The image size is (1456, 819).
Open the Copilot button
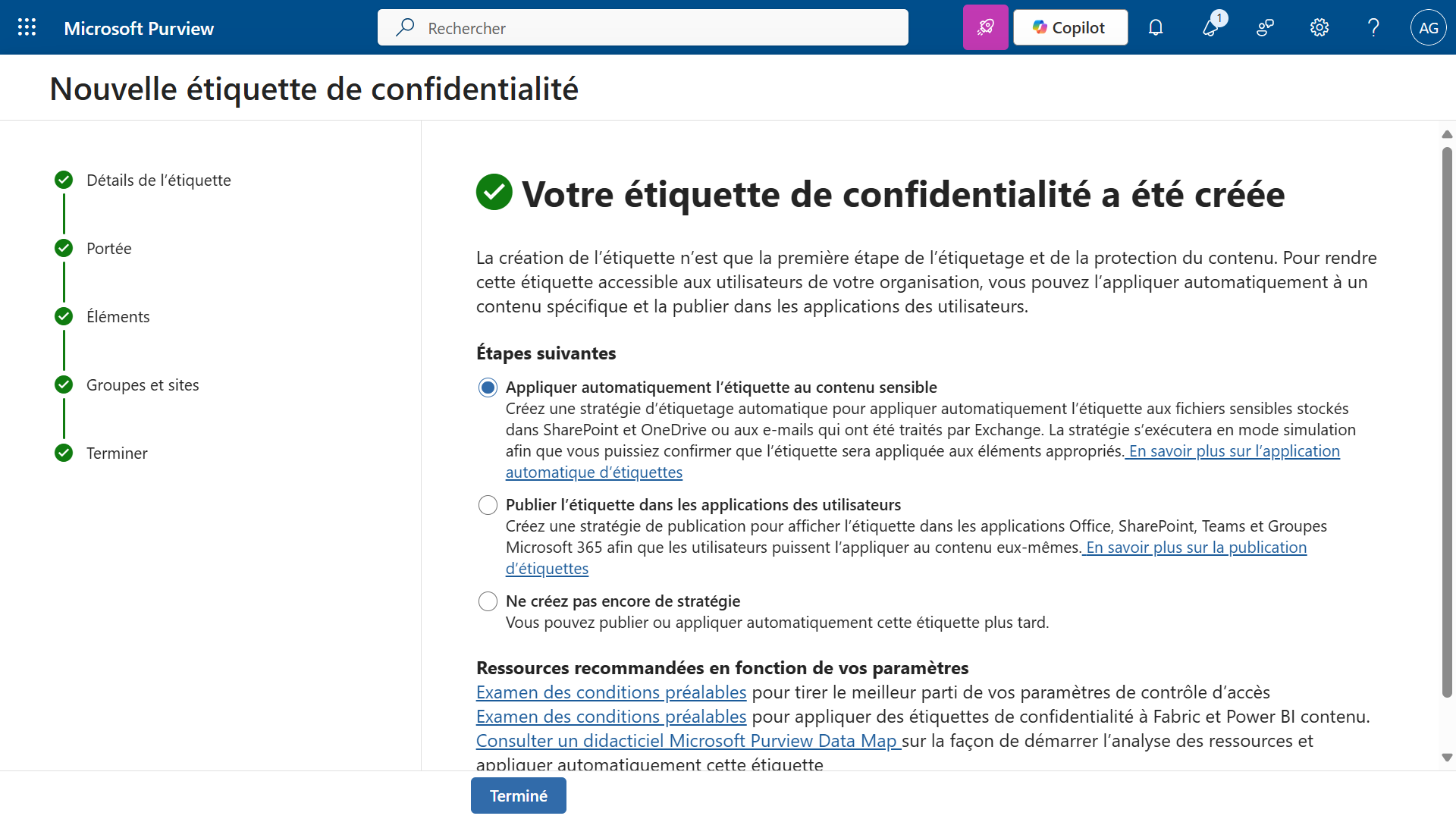tap(1070, 28)
